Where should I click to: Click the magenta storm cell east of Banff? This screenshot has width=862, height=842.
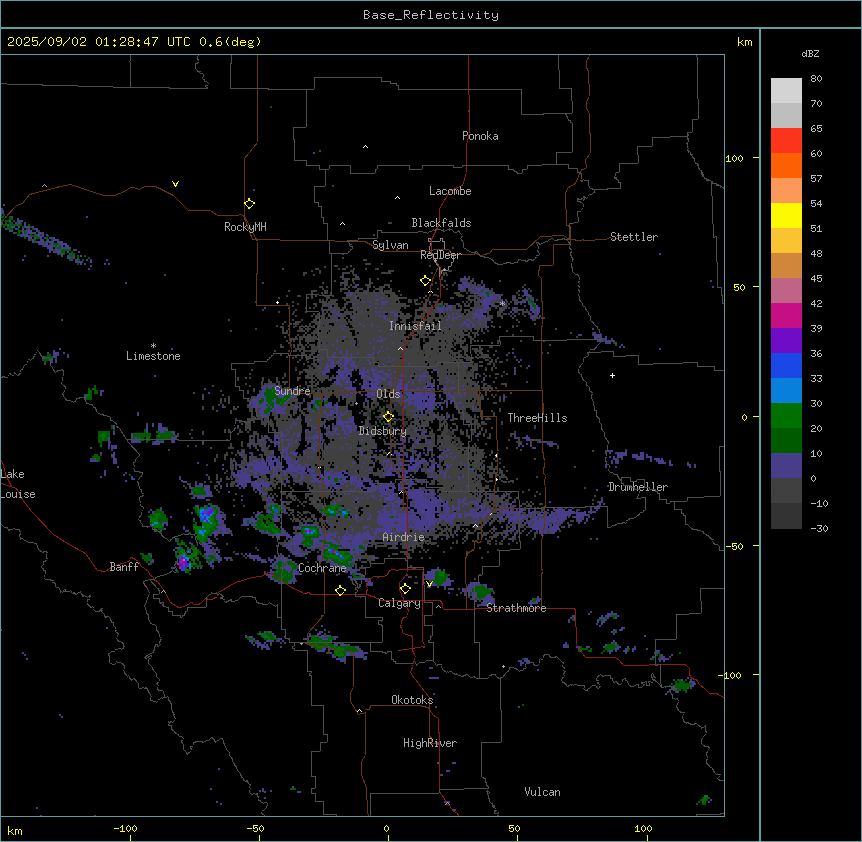point(184,562)
